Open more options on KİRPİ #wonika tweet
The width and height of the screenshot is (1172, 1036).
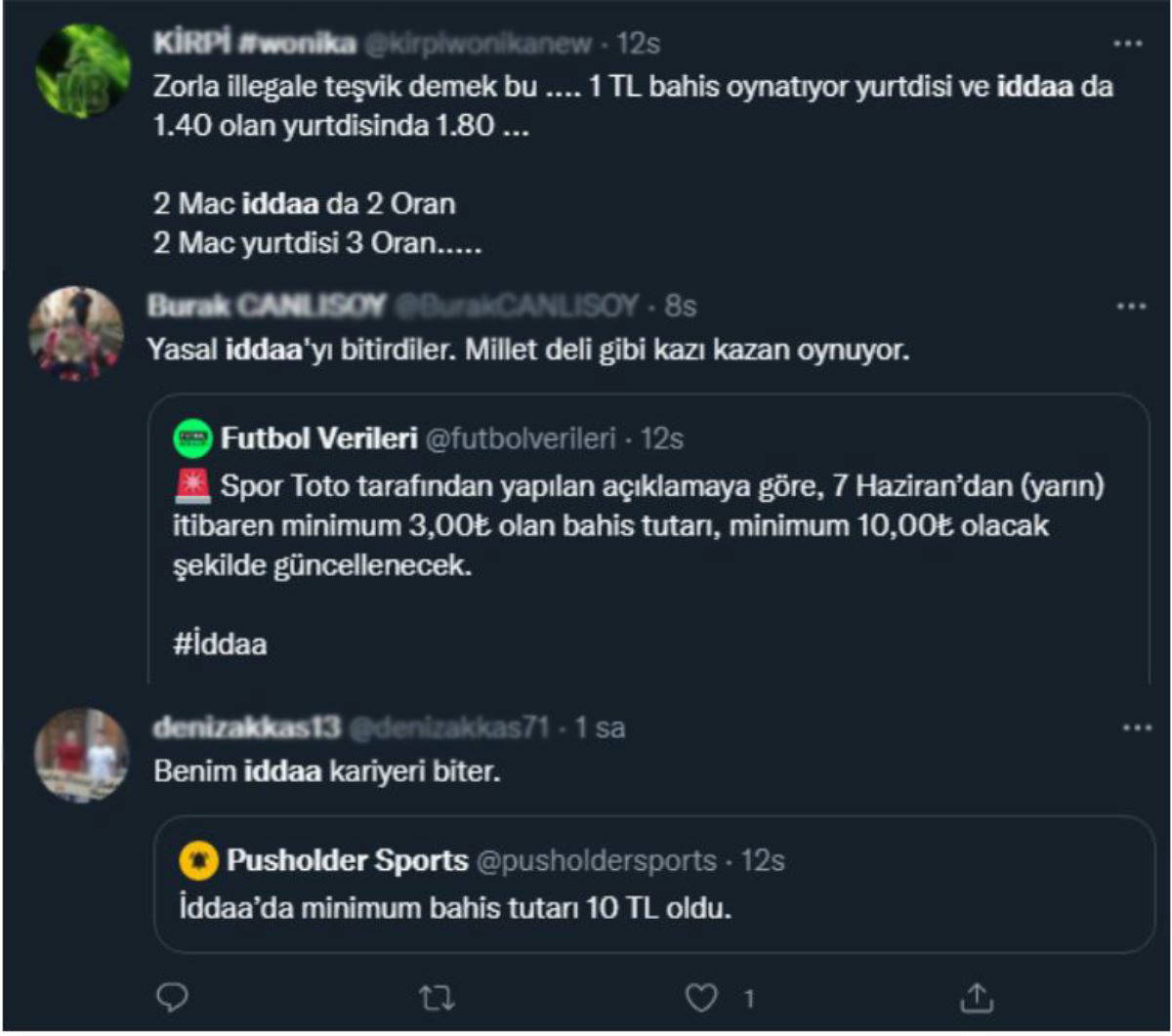1130,44
